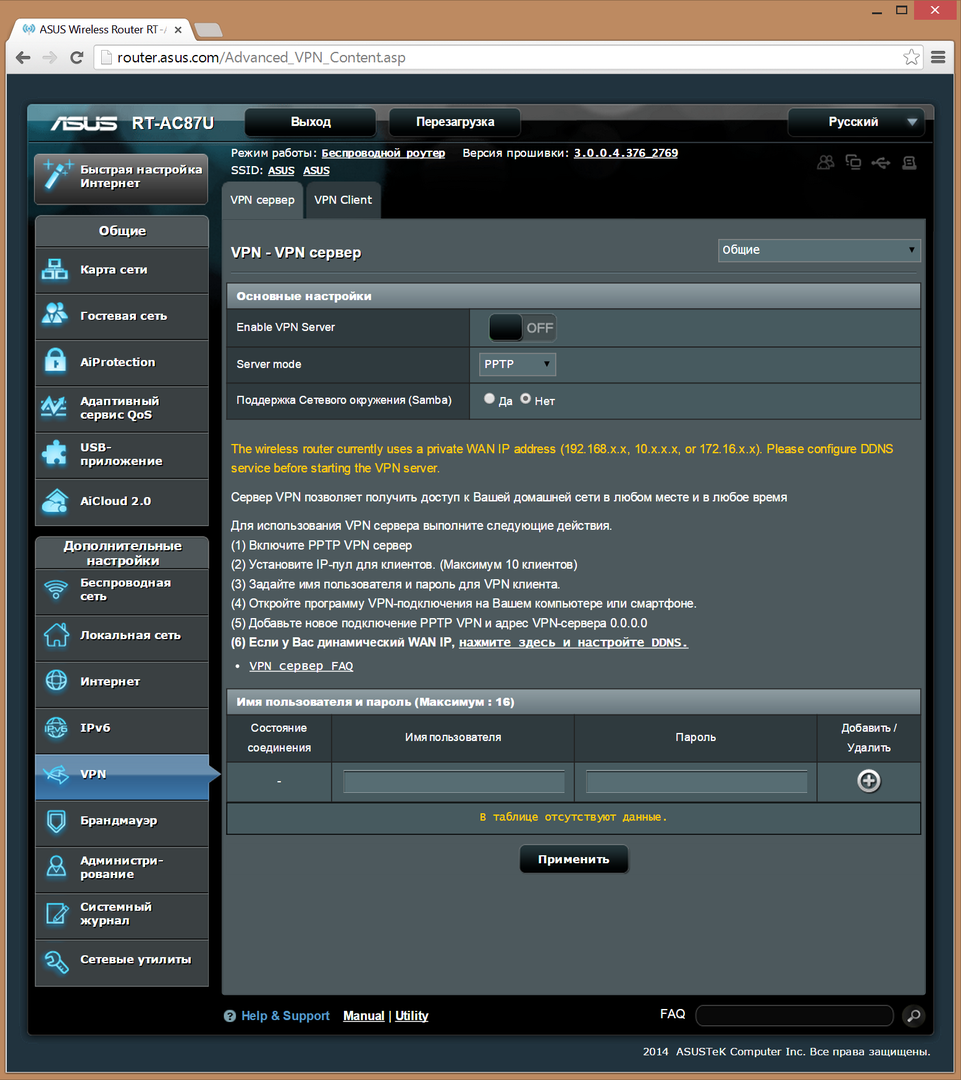Bookmark page with the star icon
The height and width of the screenshot is (1080, 961).
coord(910,57)
